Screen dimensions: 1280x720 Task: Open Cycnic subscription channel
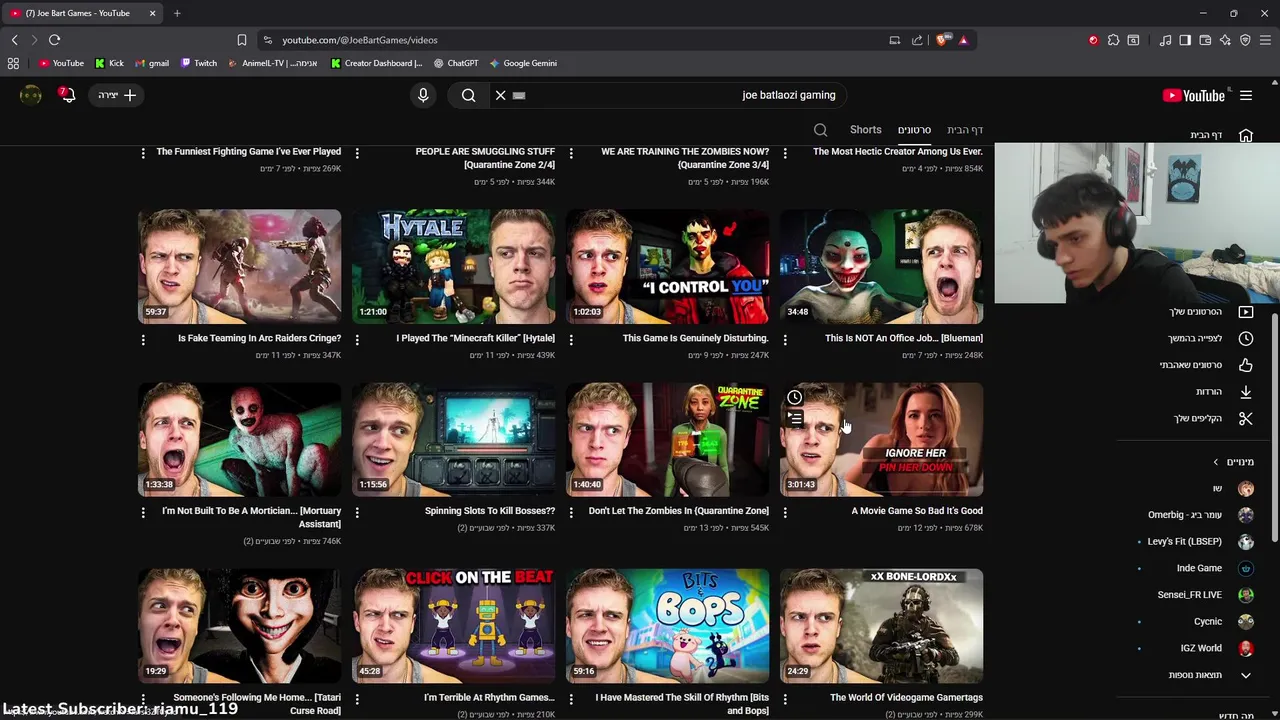coord(1223,621)
